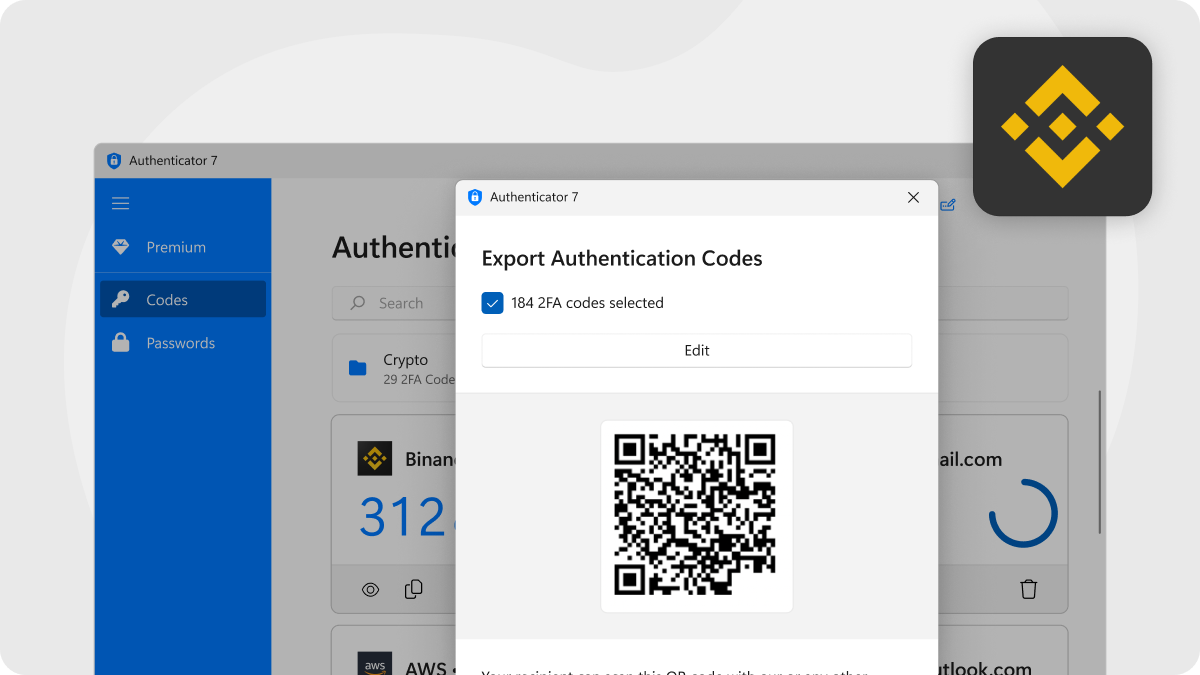Delete the entry with the trash icon
The height and width of the screenshot is (675, 1200).
(x=1027, y=589)
